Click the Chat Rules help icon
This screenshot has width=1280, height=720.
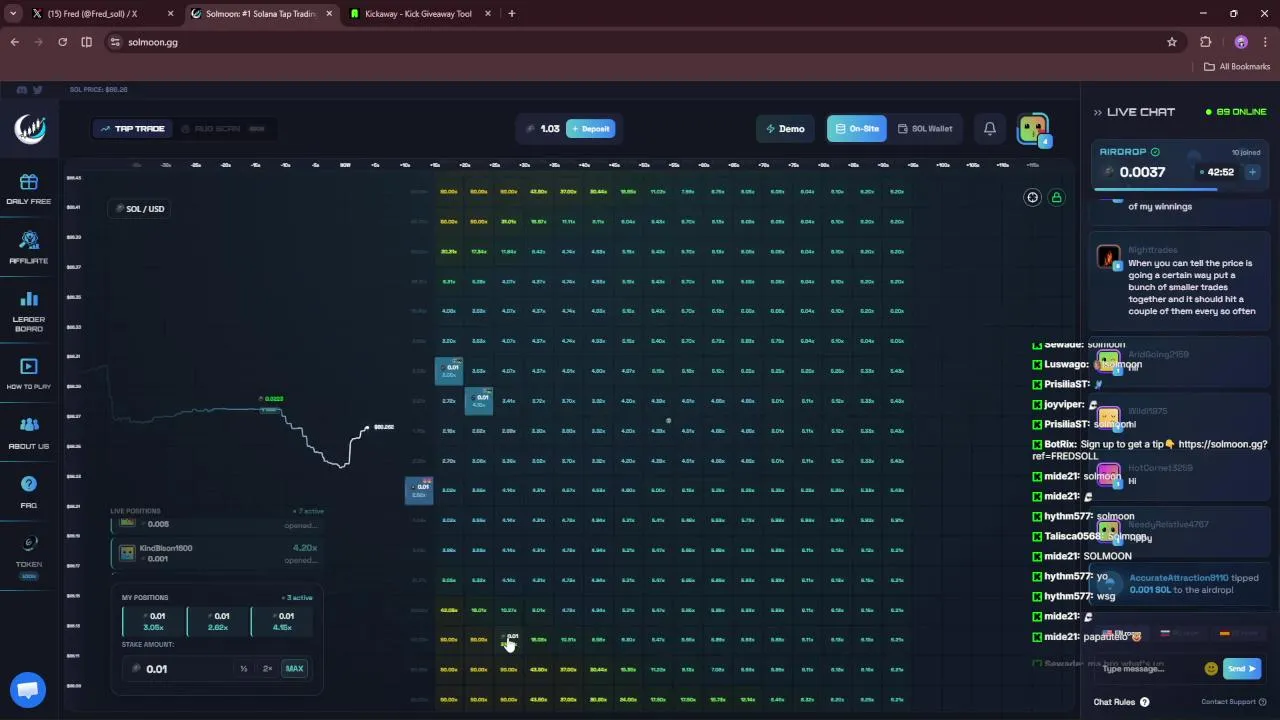(1145, 702)
